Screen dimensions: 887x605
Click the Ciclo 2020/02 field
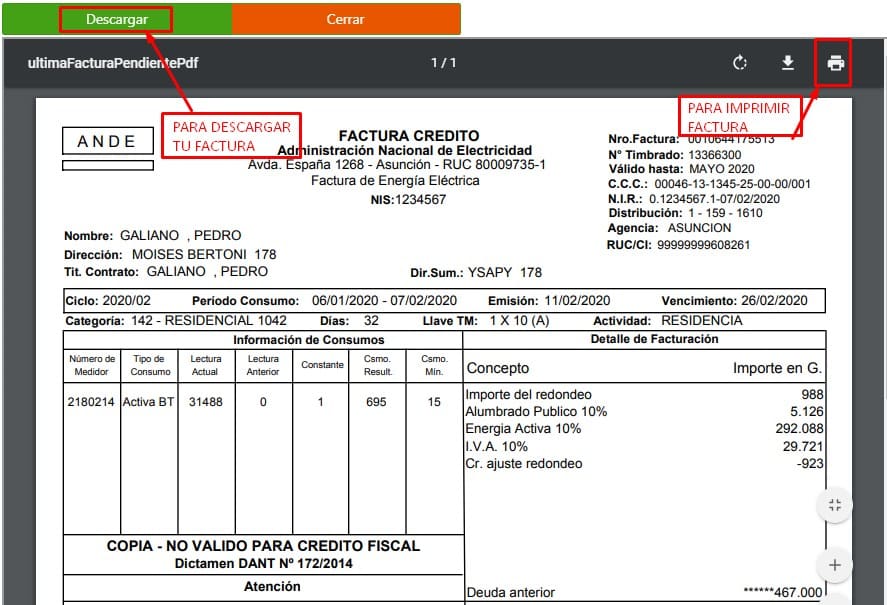coord(108,301)
